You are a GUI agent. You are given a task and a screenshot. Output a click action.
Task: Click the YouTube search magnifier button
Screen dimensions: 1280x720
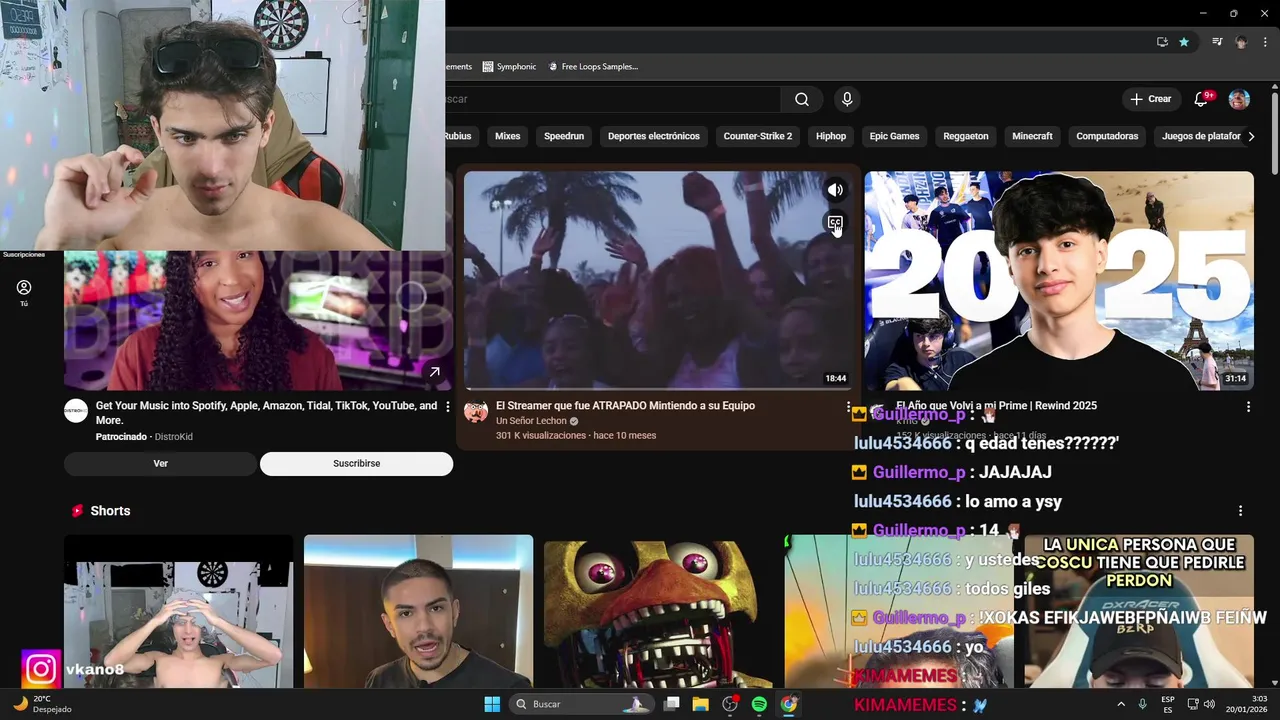tap(802, 99)
